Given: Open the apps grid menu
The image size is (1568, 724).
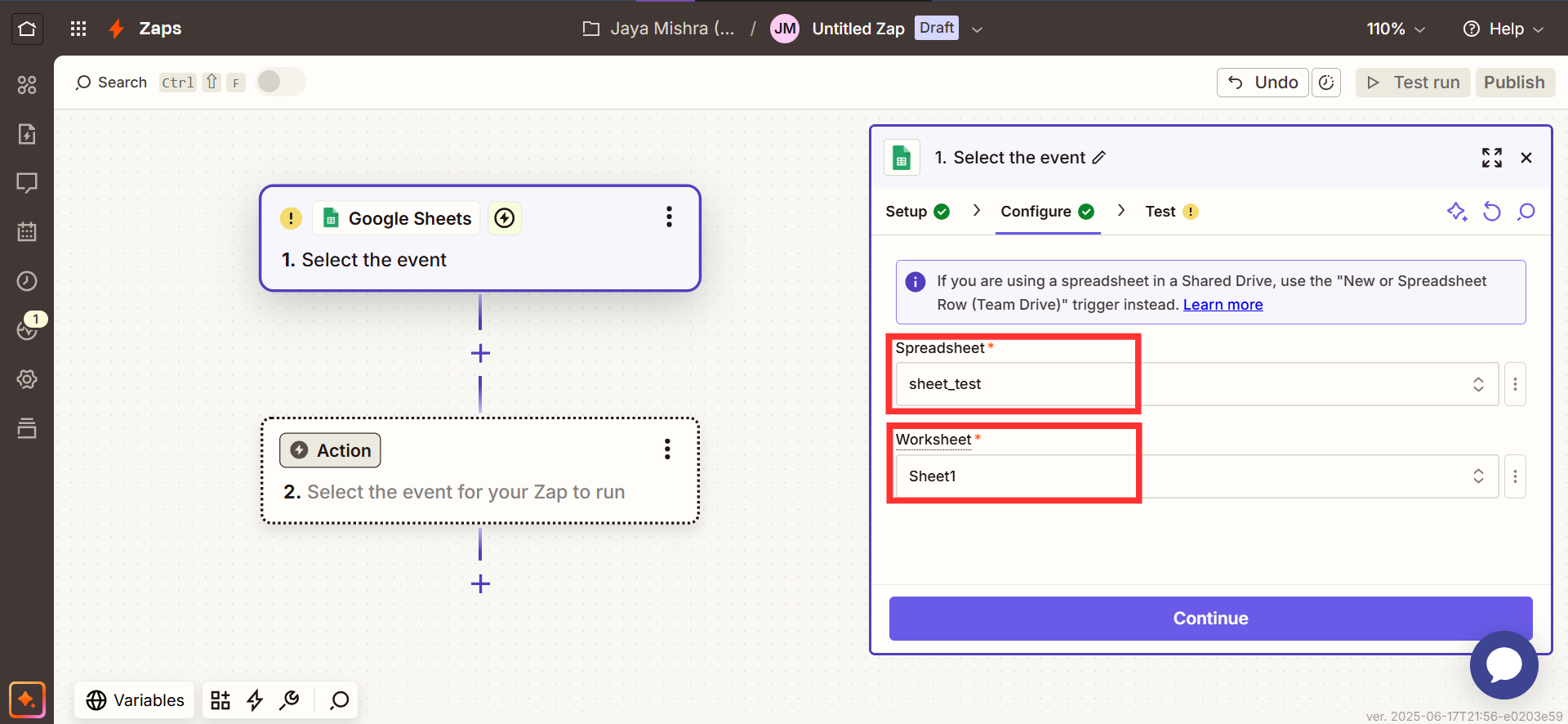Looking at the screenshot, I should coord(78,29).
